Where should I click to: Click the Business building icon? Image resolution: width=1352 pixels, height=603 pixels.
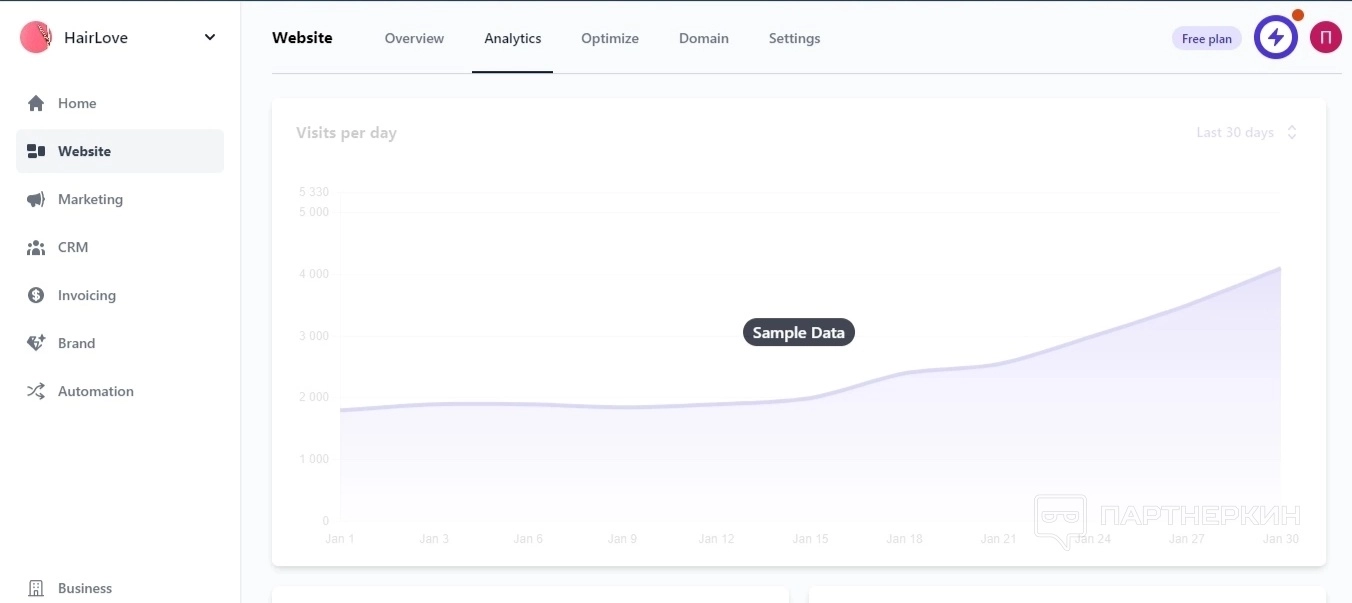(36, 588)
